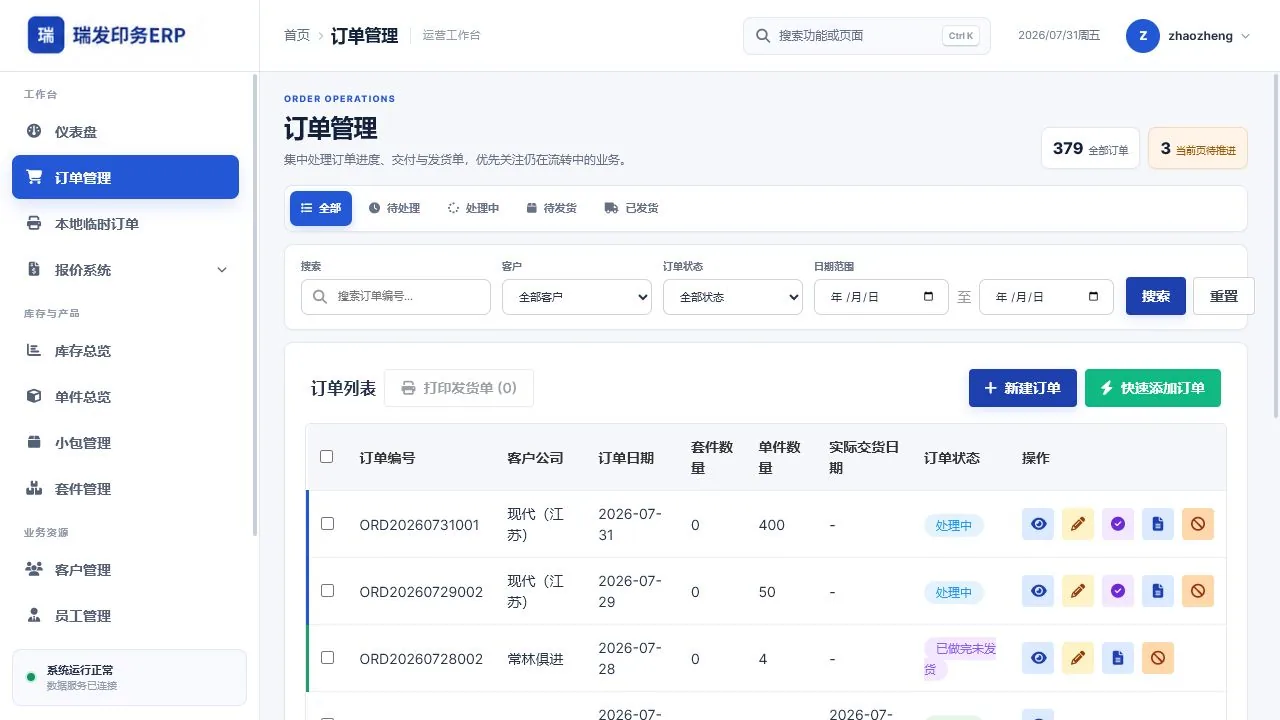1280x720 pixels.
Task: Focus the 搜索订单编号 search field
Action: coord(396,297)
